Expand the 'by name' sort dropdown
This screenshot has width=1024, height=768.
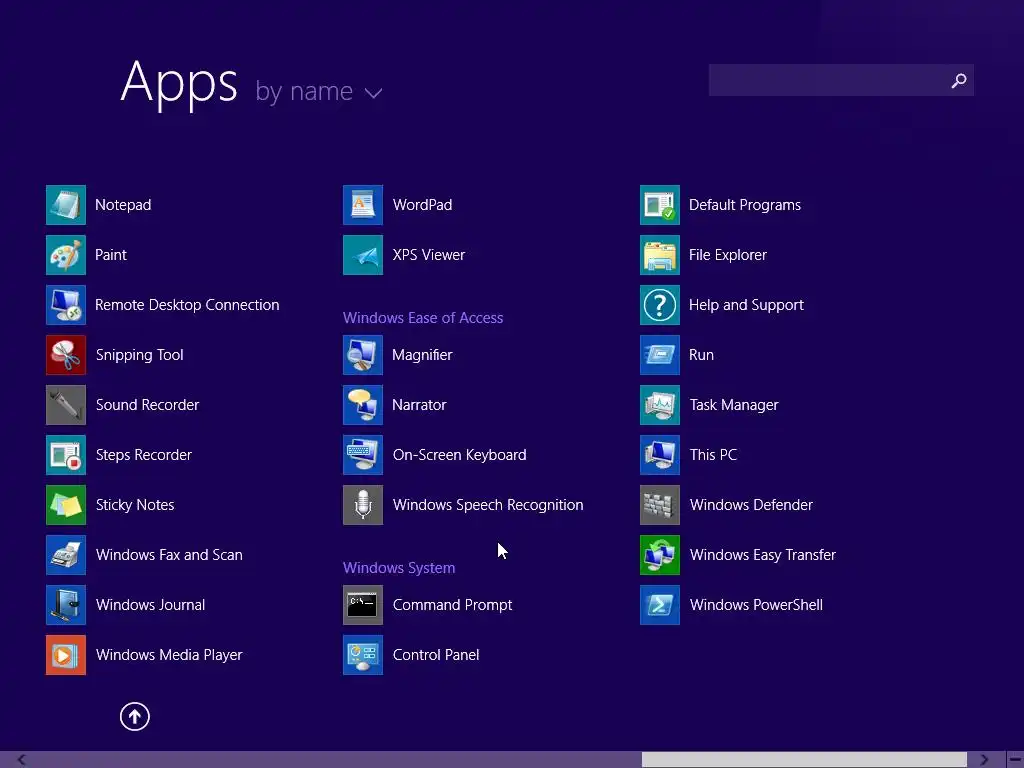[319, 91]
